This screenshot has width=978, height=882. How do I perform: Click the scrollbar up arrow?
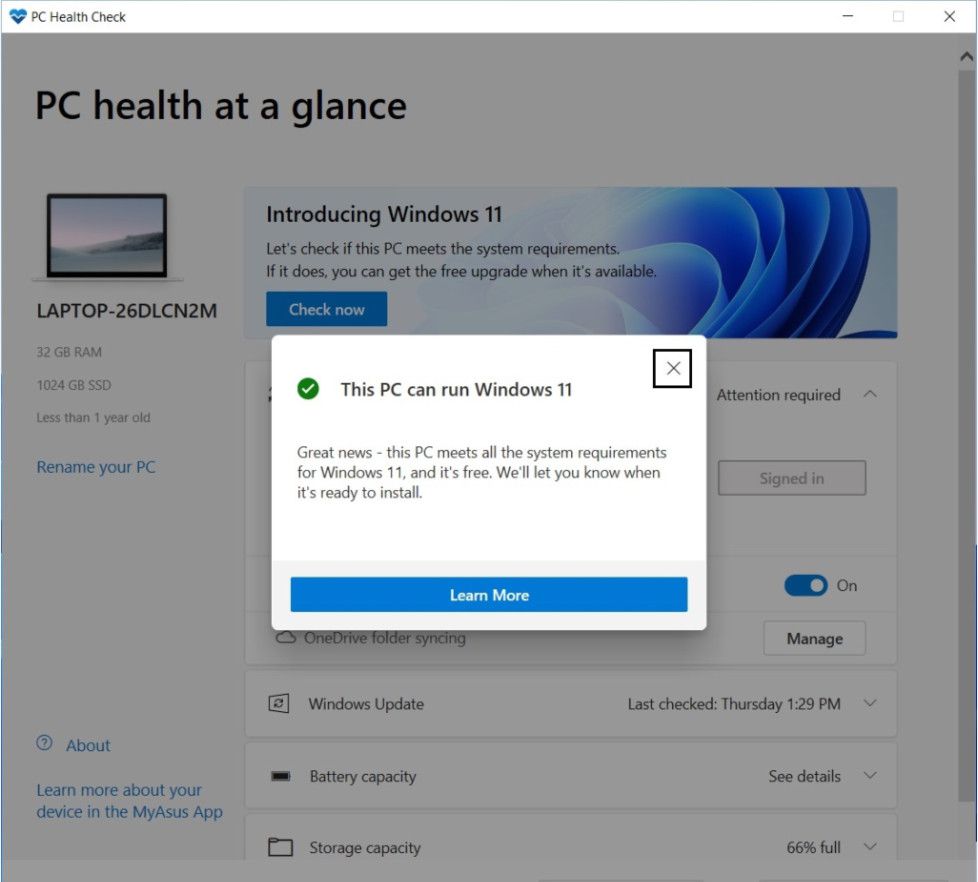point(966,57)
